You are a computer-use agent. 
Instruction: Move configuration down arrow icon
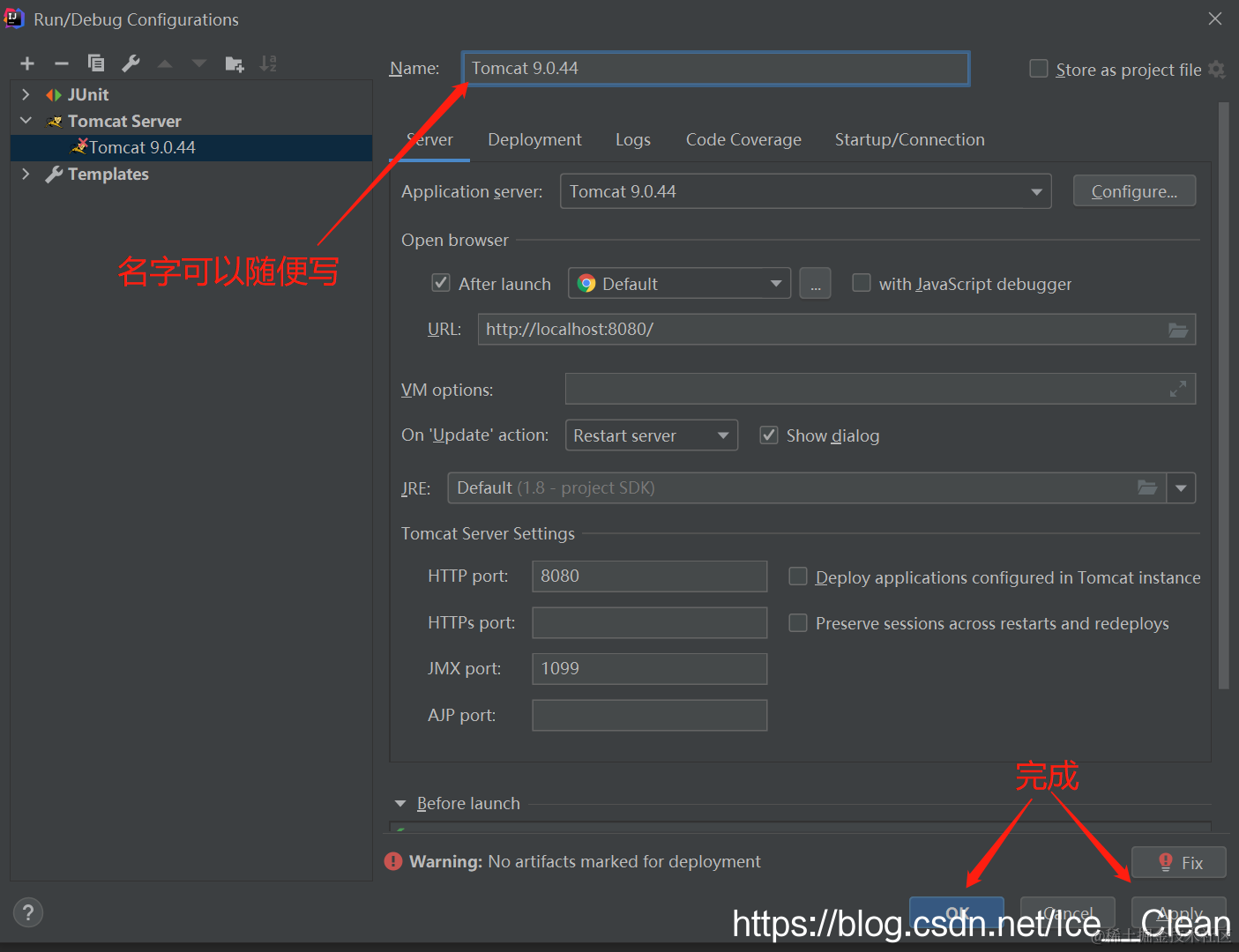point(199,63)
